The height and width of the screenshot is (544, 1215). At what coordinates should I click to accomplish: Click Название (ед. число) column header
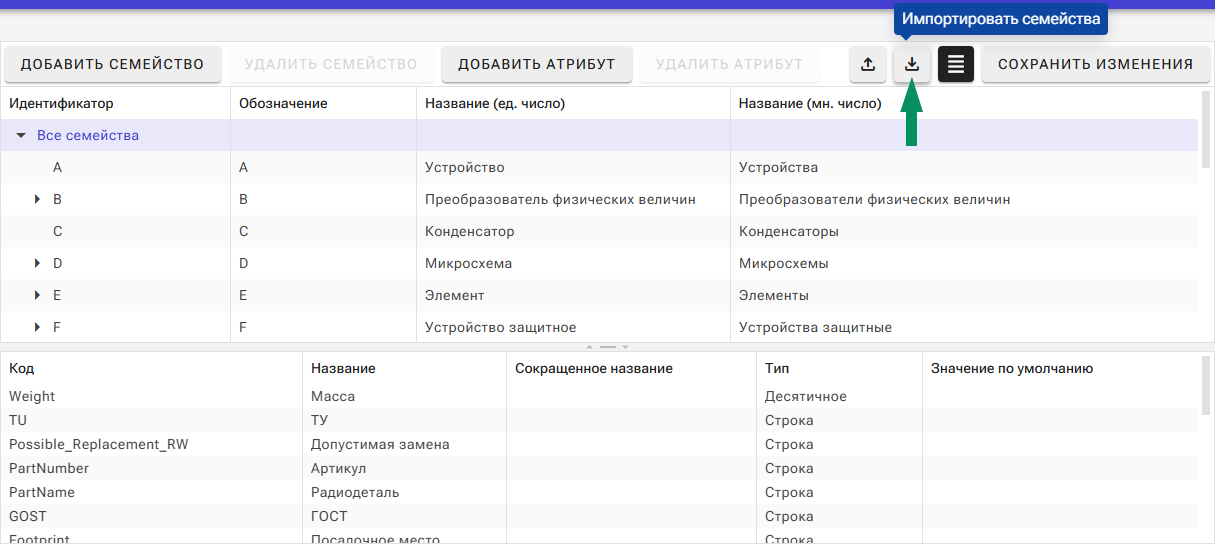[573, 103]
